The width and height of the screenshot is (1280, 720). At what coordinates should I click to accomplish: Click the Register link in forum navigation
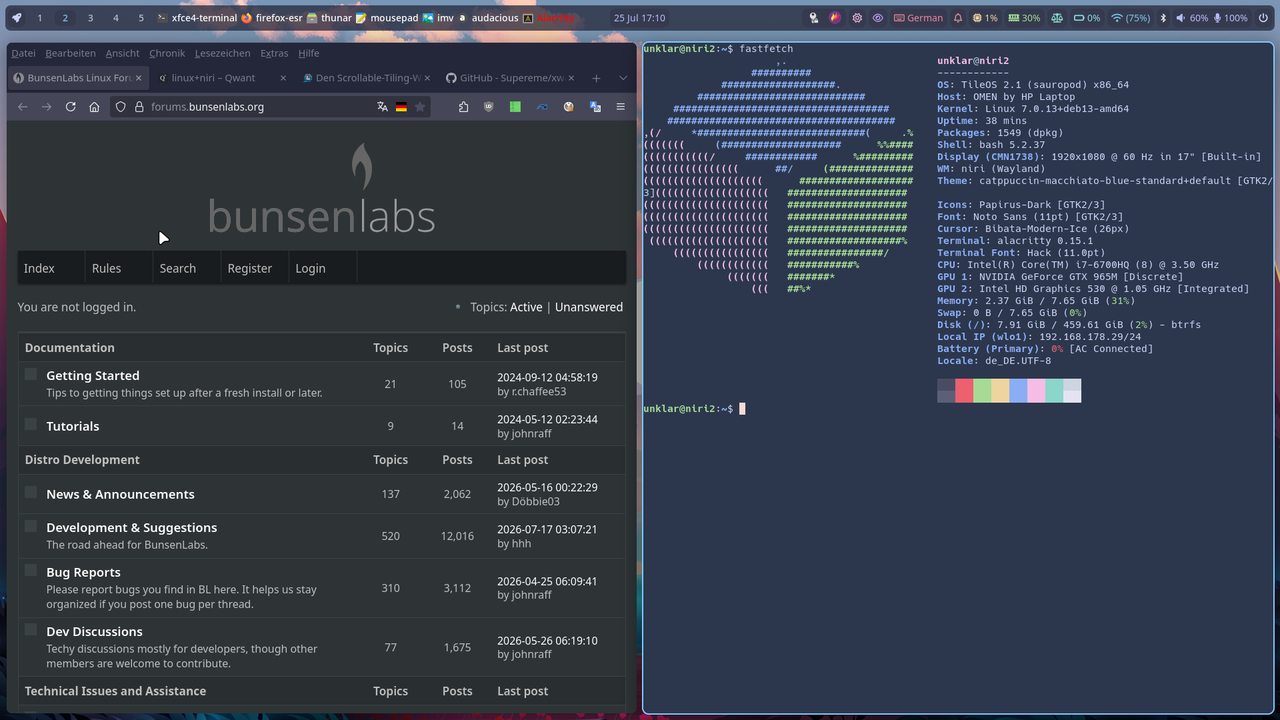249,268
